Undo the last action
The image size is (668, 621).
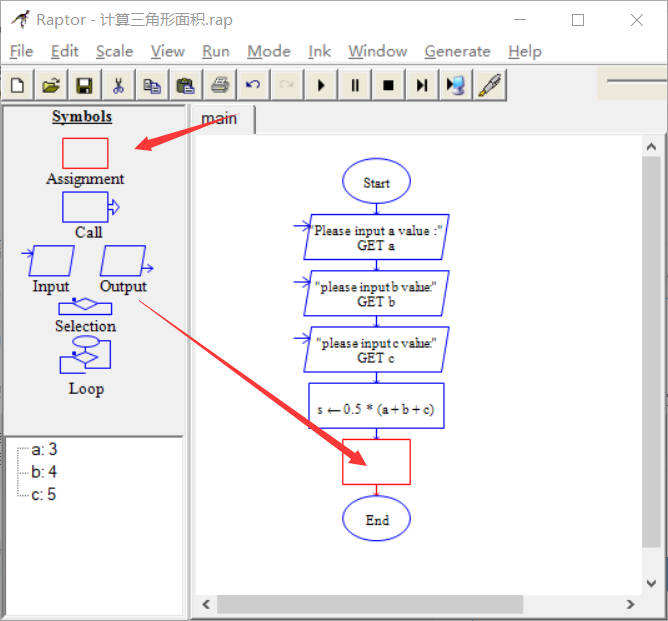(x=253, y=85)
